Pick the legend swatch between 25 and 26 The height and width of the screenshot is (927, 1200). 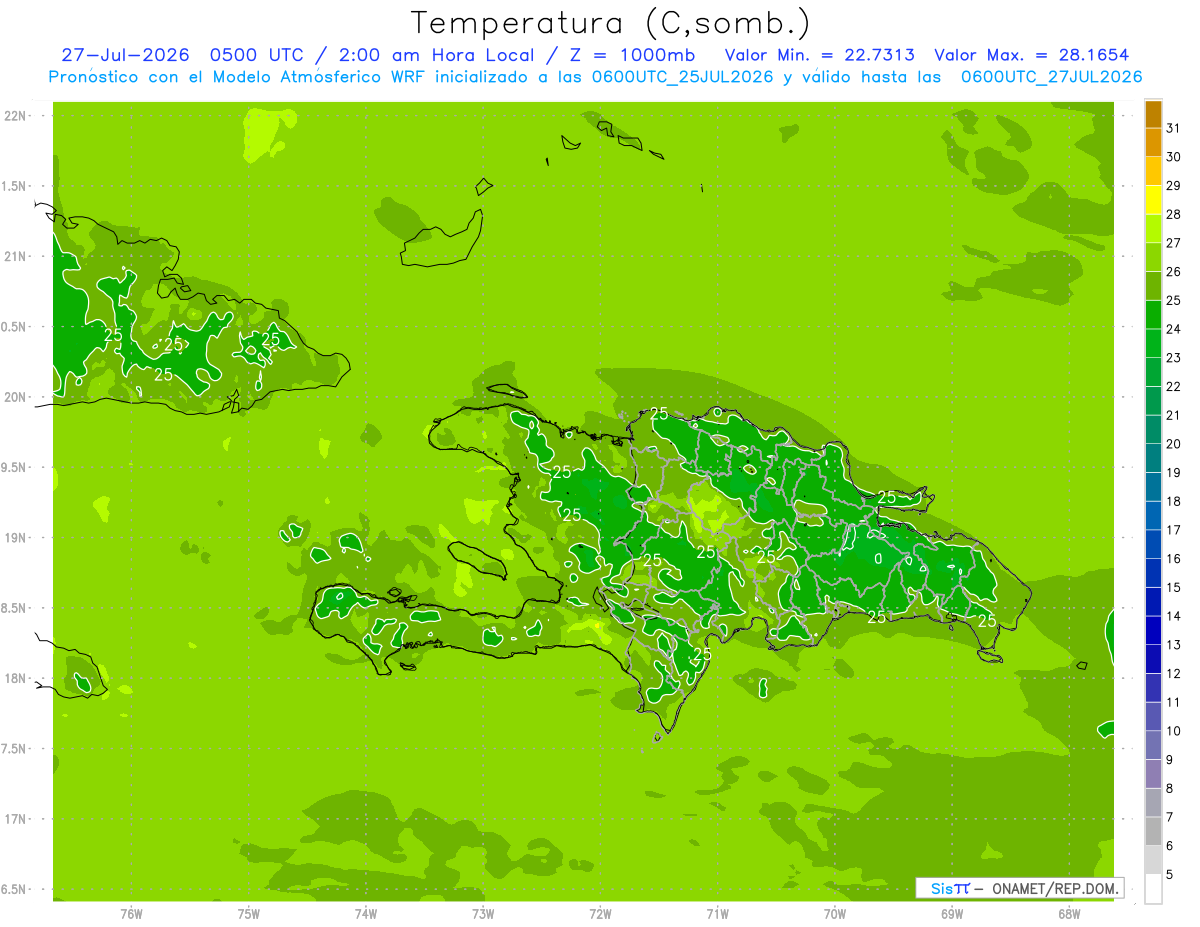(1153, 286)
